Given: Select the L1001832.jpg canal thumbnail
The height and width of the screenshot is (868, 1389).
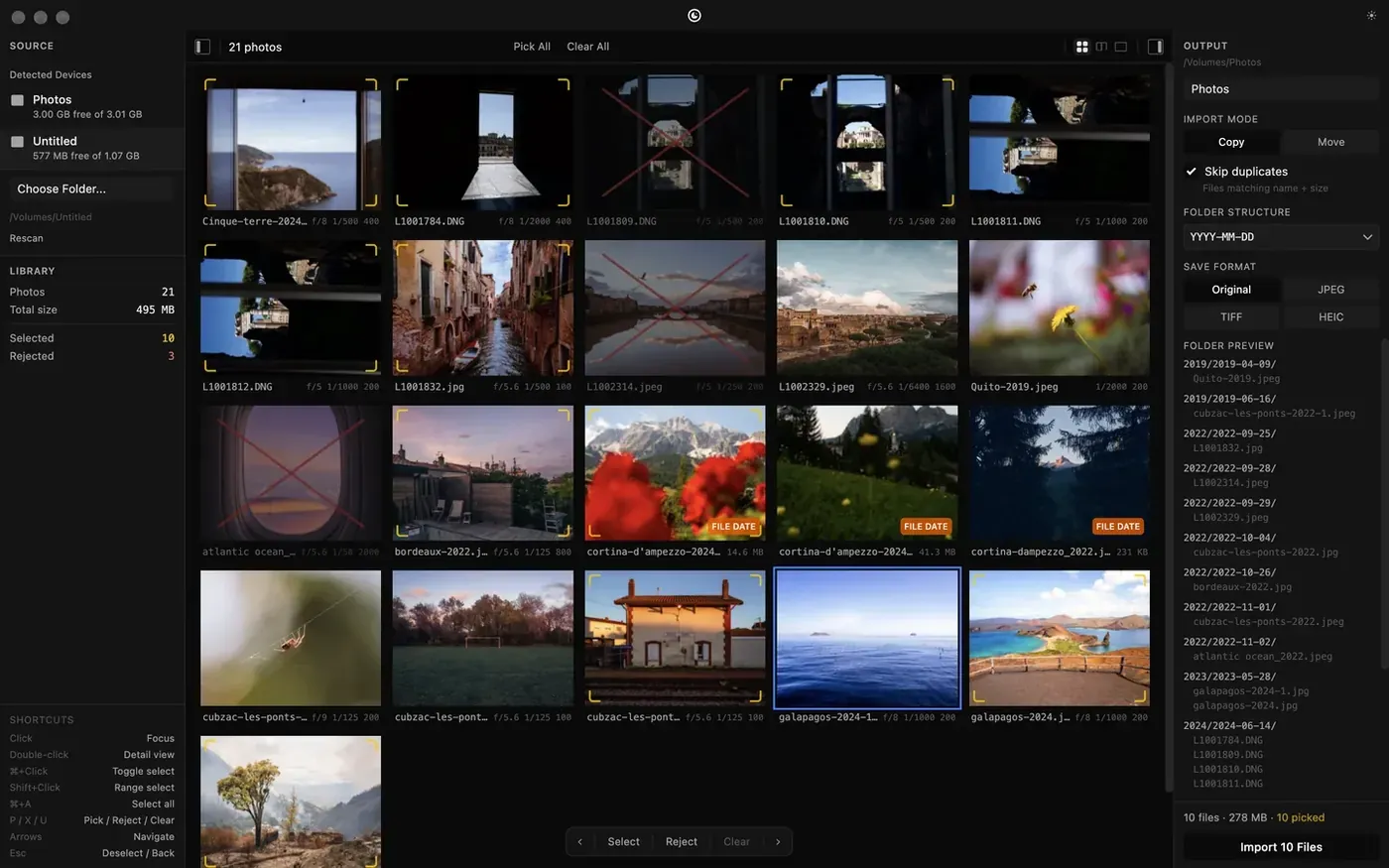Looking at the screenshot, I should point(483,308).
